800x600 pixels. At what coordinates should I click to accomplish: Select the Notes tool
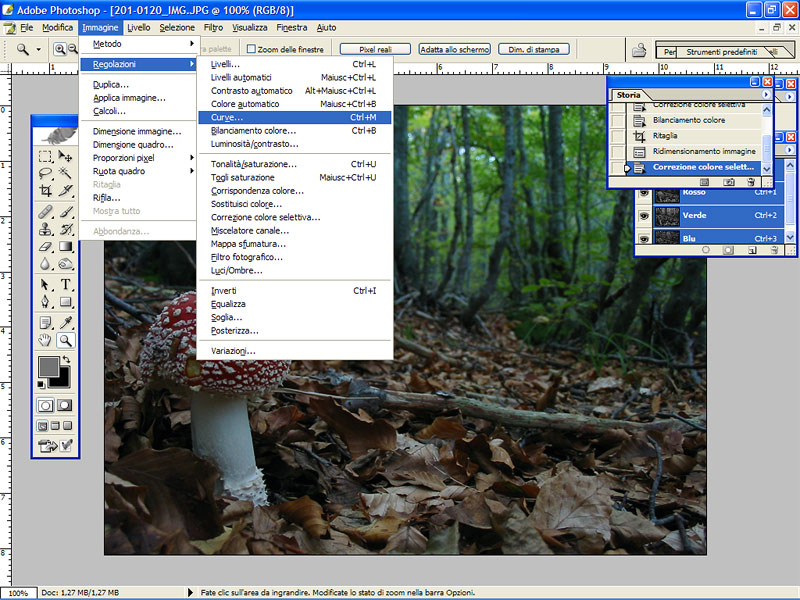pyautogui.click(x=45, y=322)
